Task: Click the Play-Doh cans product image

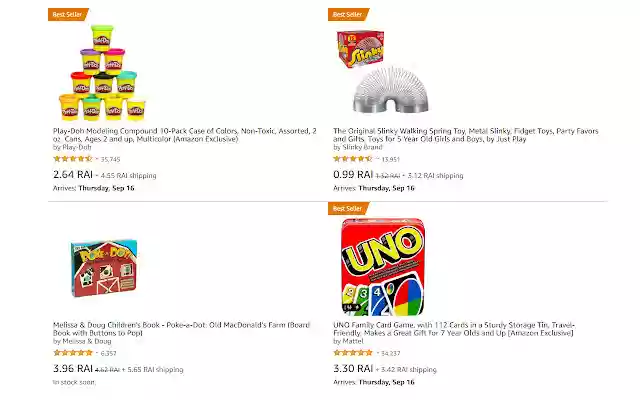Action: click(103, 73)
